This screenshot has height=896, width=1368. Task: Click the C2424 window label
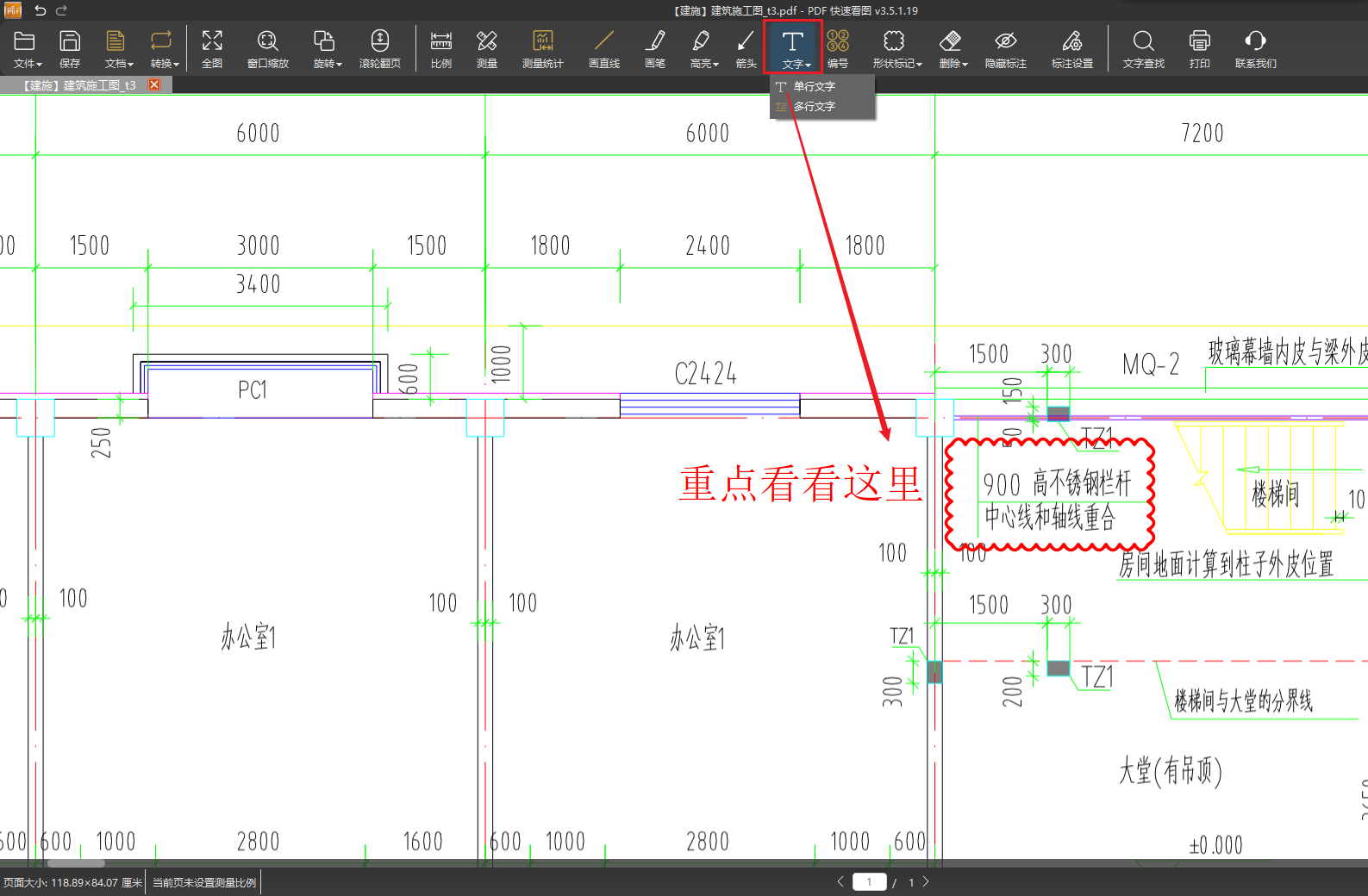pos(706,374)
